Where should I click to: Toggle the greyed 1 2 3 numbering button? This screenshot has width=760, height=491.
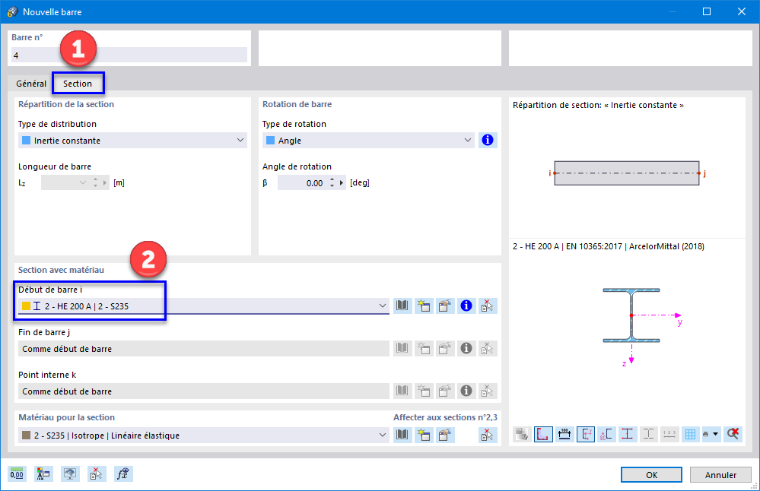pos(669,434)
